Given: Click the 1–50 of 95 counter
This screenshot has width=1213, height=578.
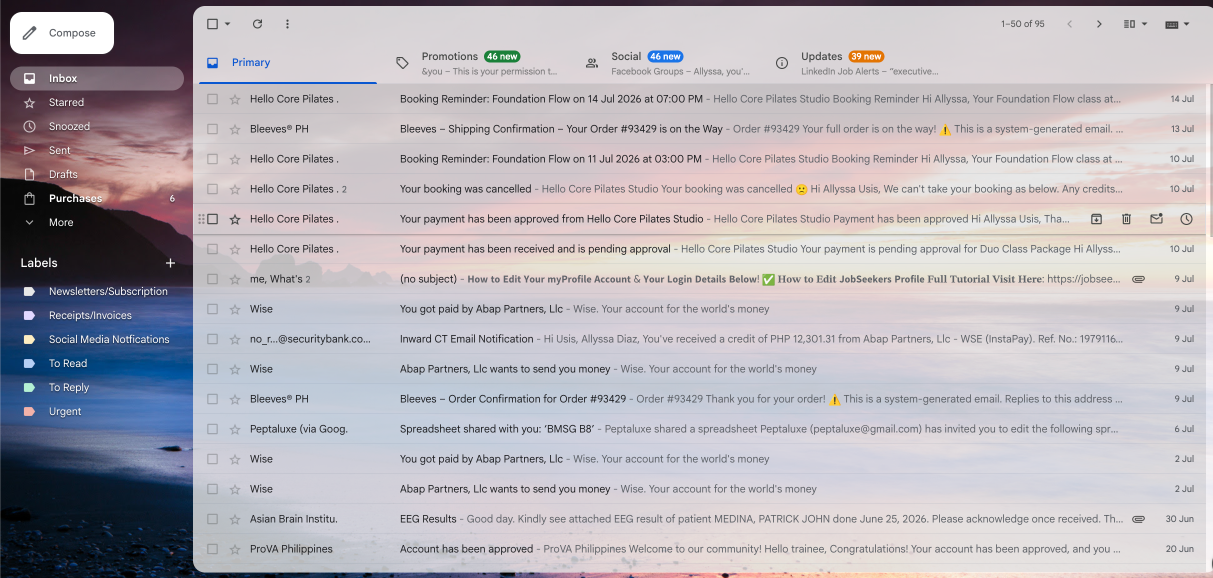Looking at the screenshot, I should (x=1023, y=24).
